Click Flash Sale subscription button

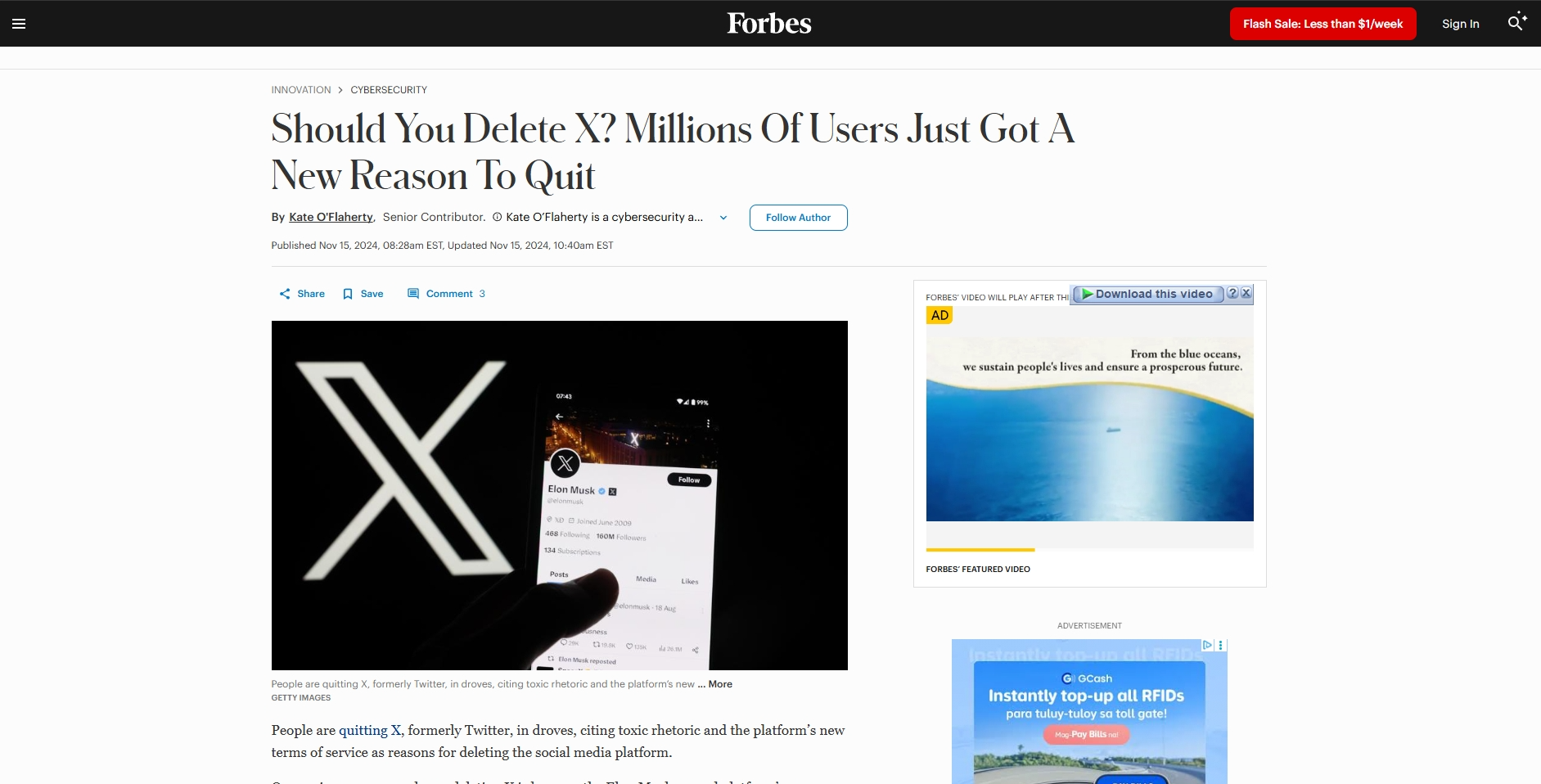(1322, 24)
